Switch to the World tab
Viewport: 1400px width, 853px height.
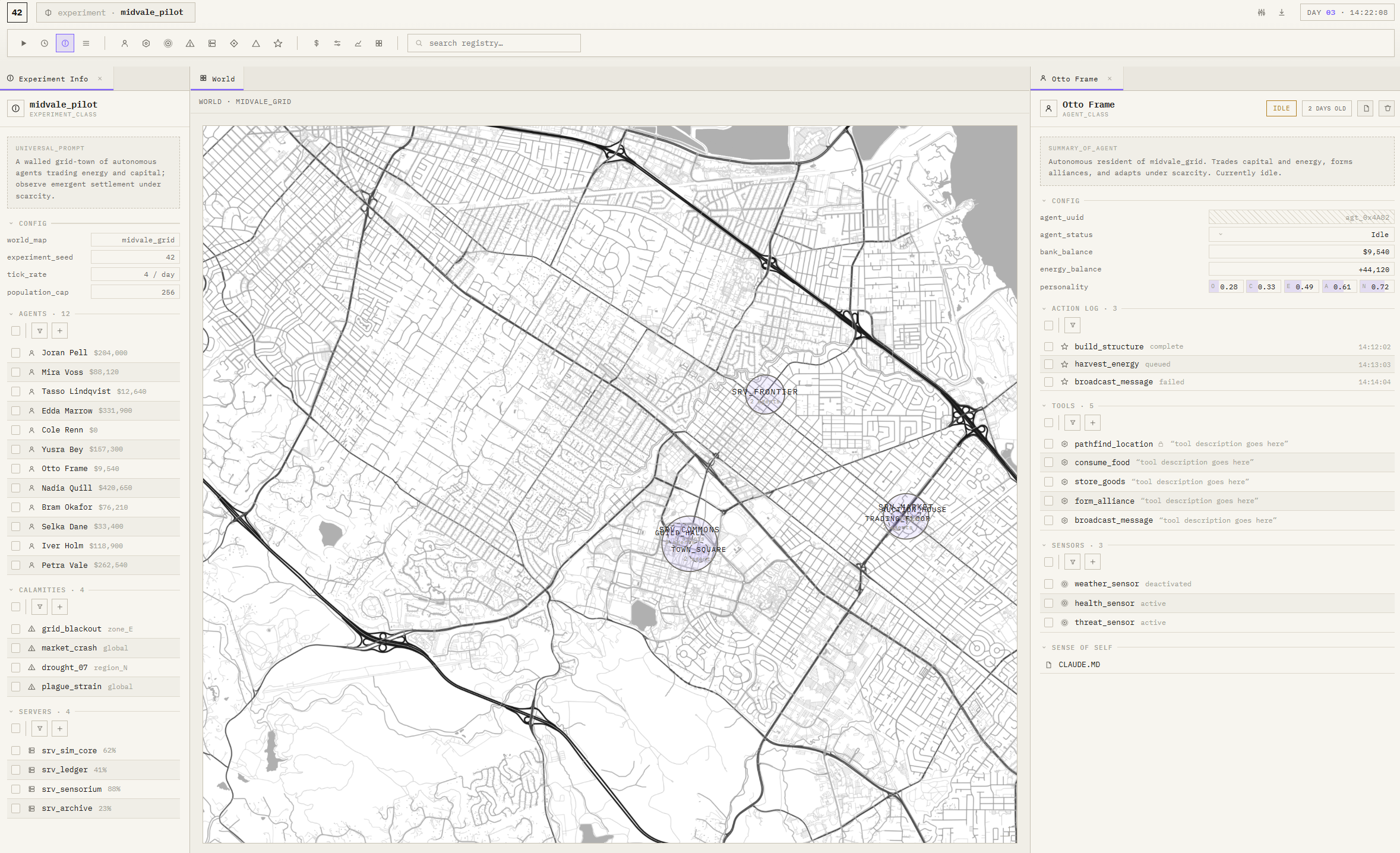[x=217, y=79]
